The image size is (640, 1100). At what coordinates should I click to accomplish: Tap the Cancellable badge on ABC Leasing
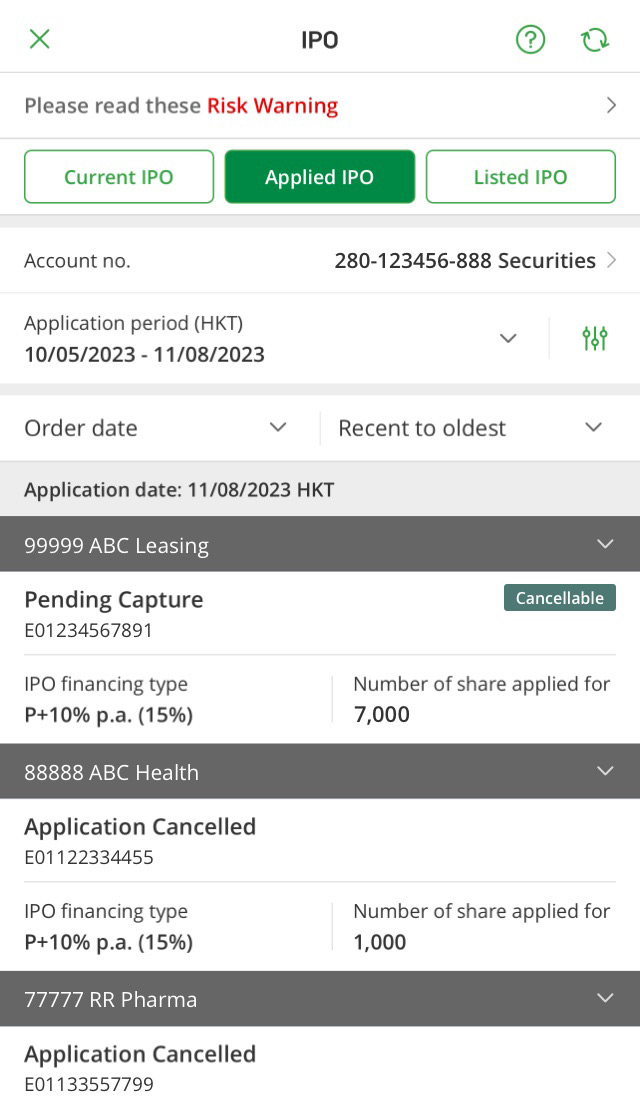559,597
